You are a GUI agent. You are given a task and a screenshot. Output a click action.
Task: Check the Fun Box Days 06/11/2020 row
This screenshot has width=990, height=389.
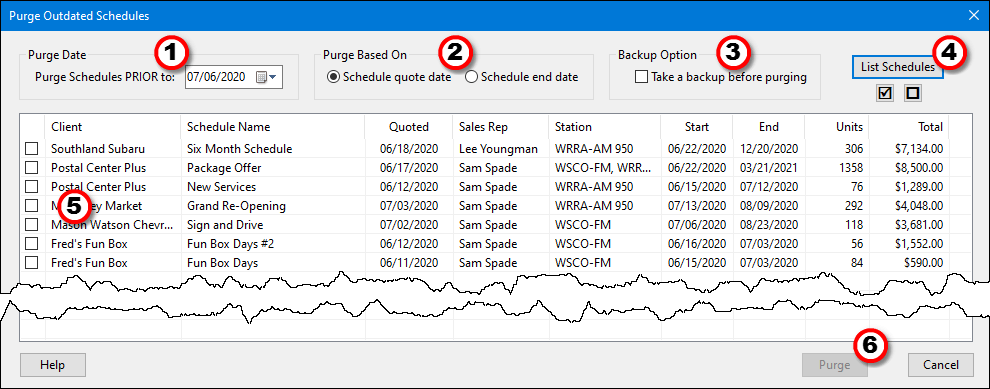coord(32,263)
